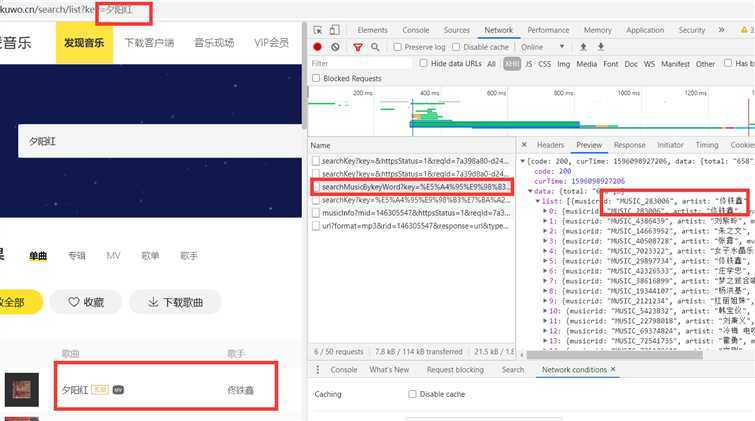Enable Disable cache checkbox in network toolbar
The height and width of the screenshot is (421, 755).
[456, 47]
